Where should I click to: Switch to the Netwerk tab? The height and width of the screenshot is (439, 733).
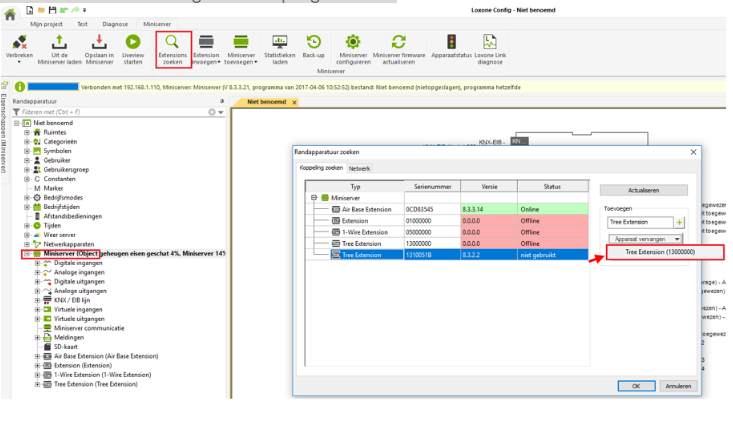tap(359, 169)
